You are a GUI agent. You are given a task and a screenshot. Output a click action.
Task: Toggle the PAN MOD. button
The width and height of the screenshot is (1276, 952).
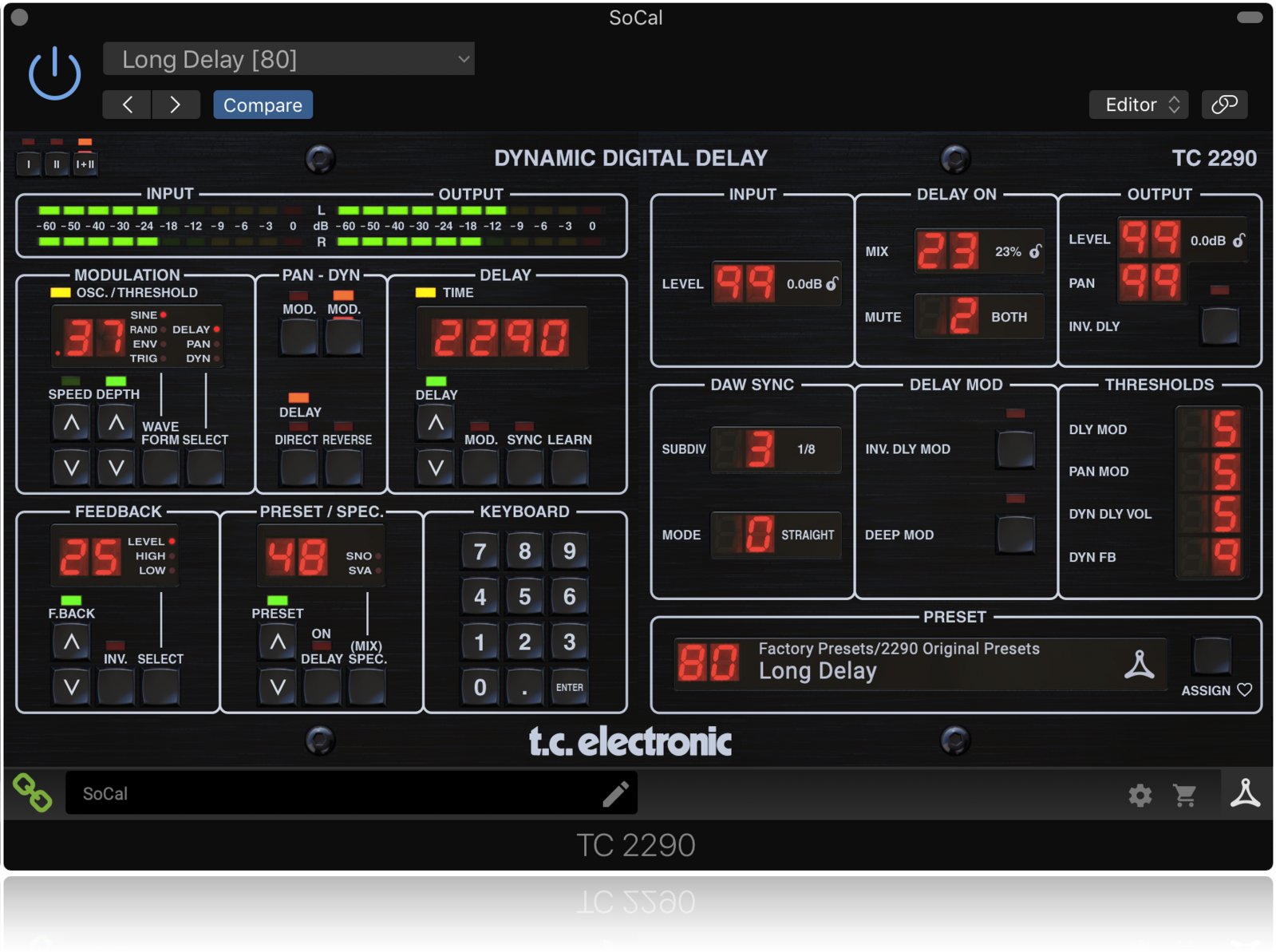pos(299,338)
